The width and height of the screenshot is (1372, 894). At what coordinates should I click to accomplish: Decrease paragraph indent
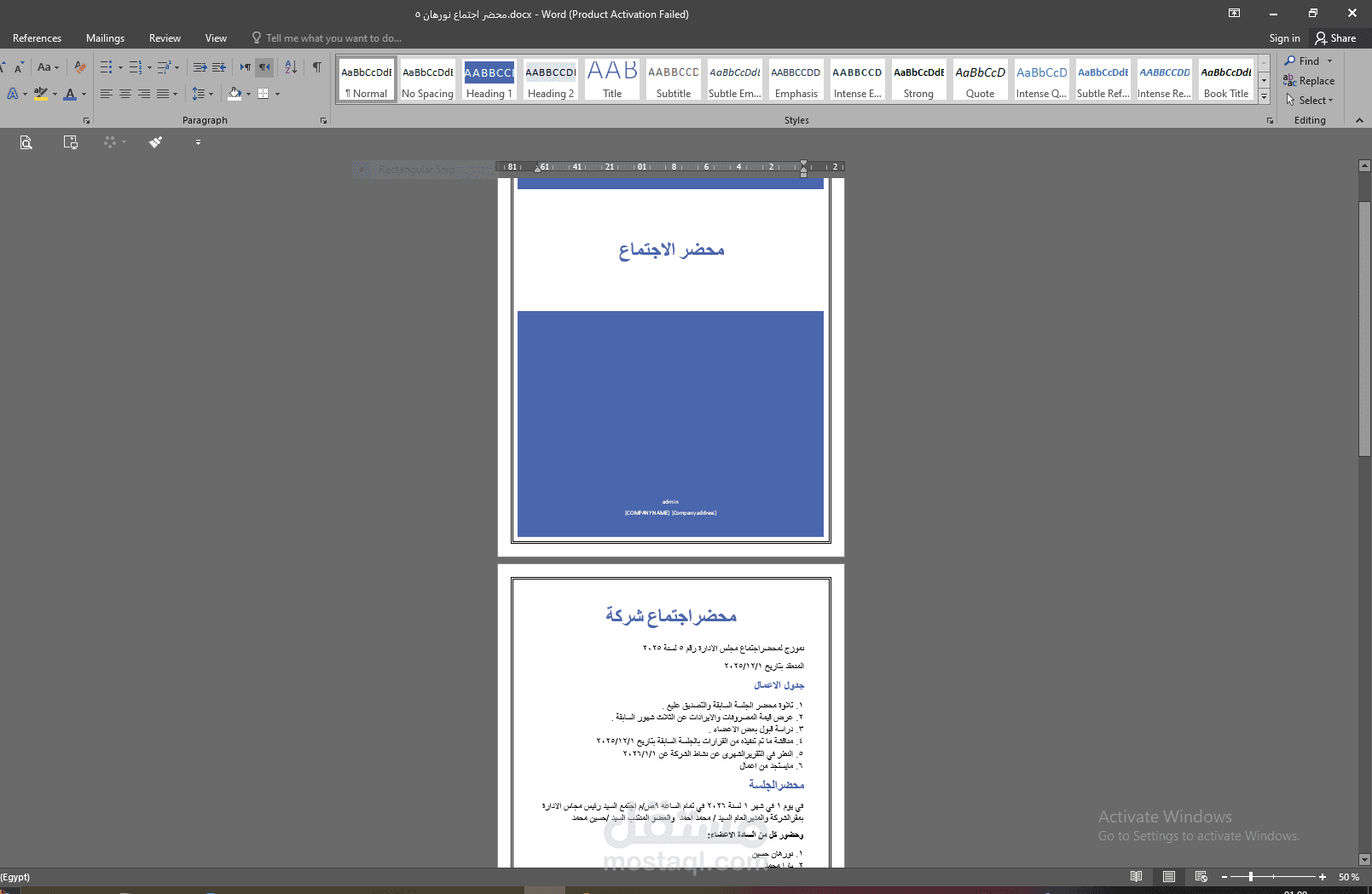(218, 66)
